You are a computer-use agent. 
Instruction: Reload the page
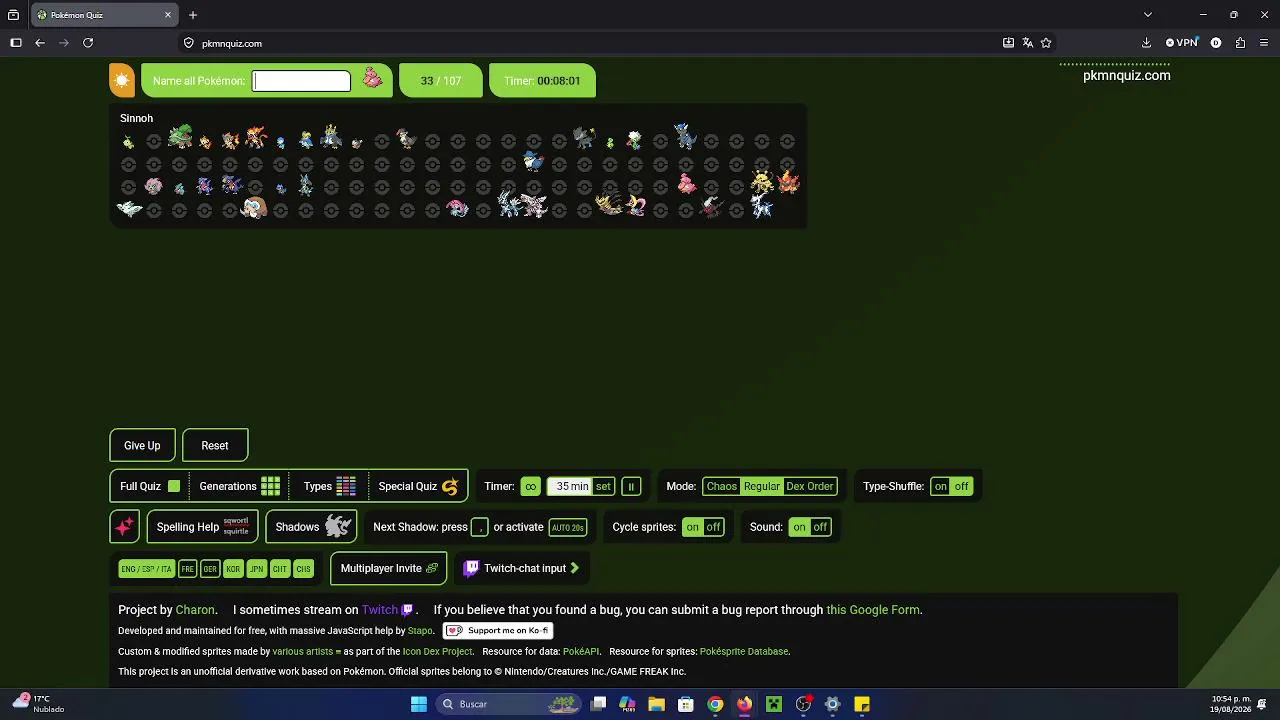pyautogui.click(x=88, y=43)
